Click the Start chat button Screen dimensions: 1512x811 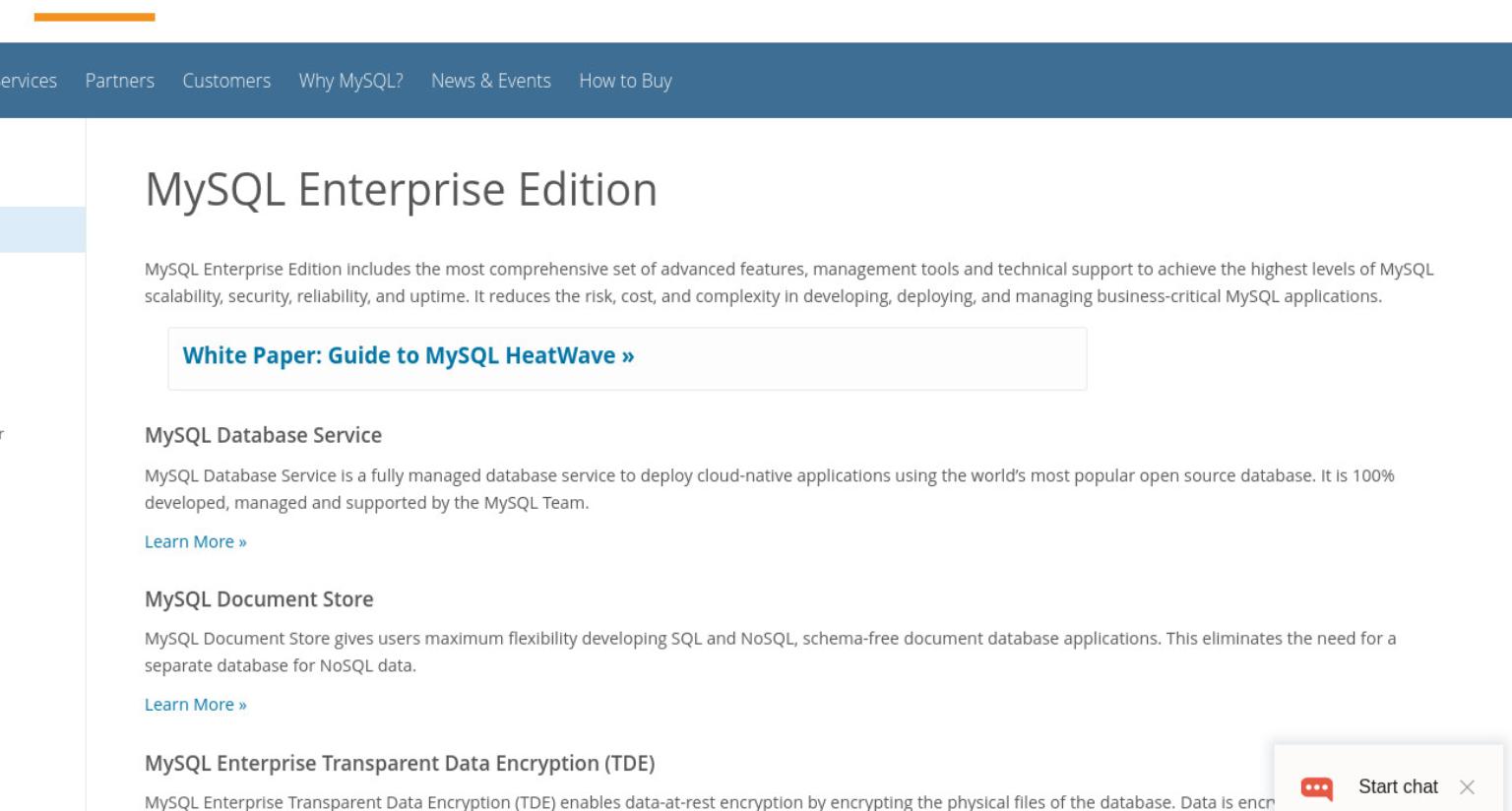1398,786
